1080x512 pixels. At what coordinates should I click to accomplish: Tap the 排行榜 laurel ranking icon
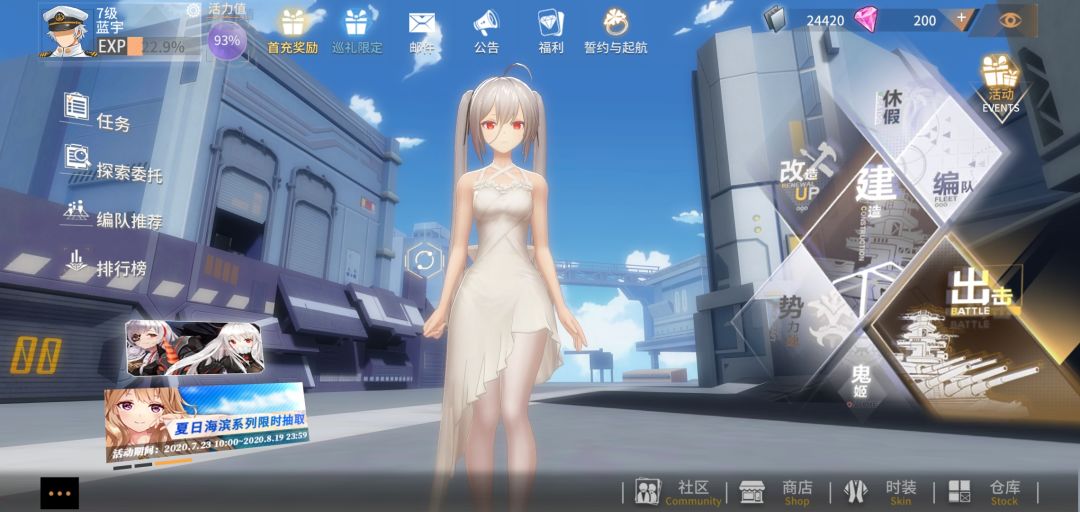click(x=76, y=260)
